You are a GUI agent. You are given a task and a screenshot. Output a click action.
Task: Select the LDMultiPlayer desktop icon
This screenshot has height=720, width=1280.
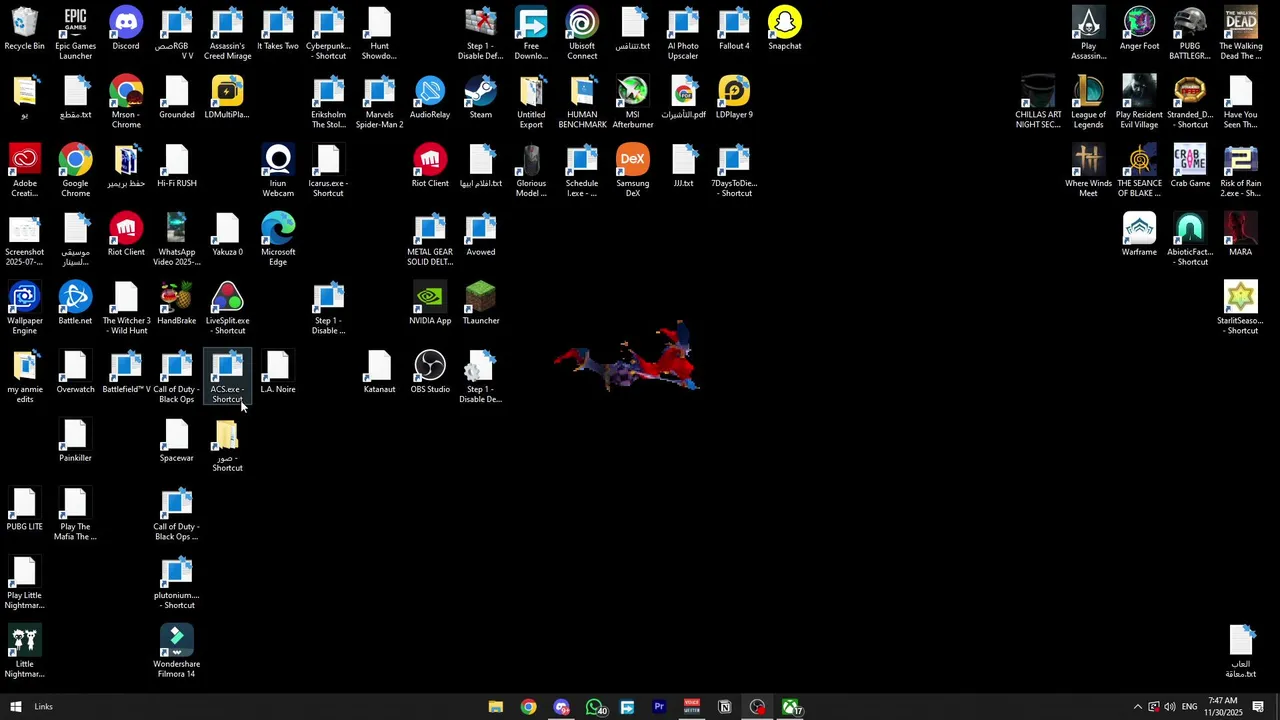[x=227, y=98]
